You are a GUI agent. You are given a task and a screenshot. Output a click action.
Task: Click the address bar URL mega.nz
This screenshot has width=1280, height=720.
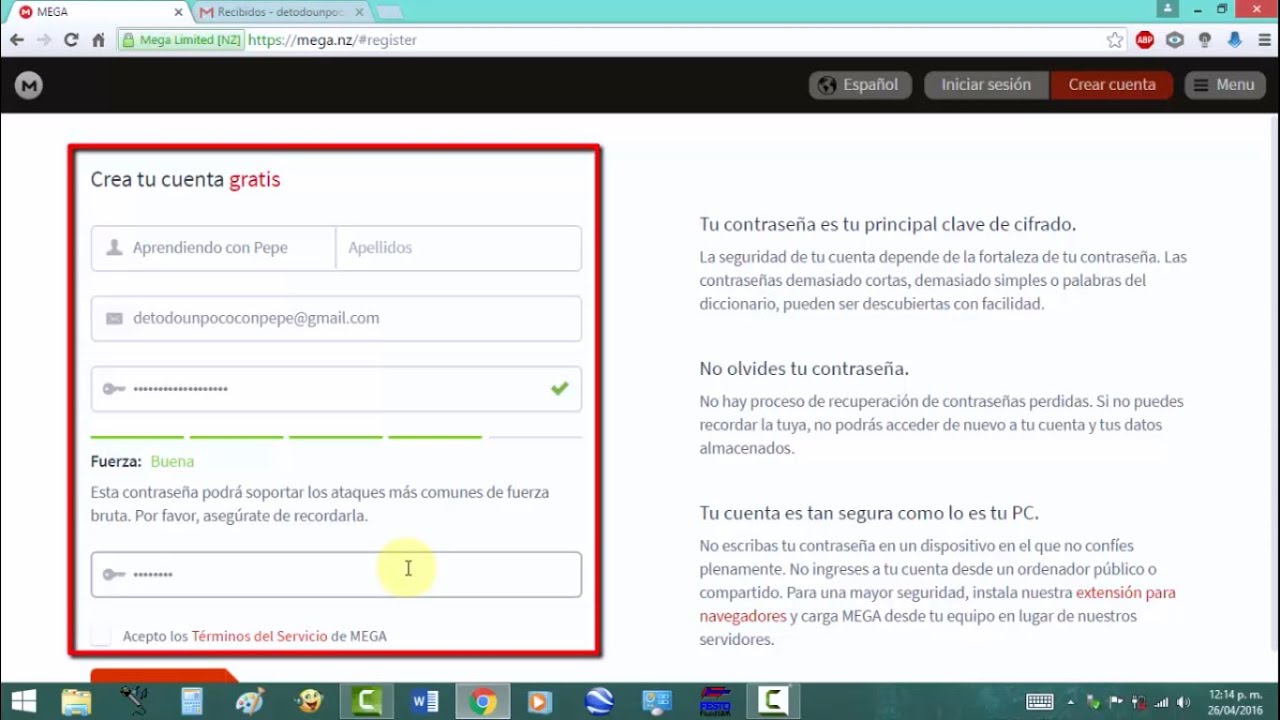[x=332, y=40]
